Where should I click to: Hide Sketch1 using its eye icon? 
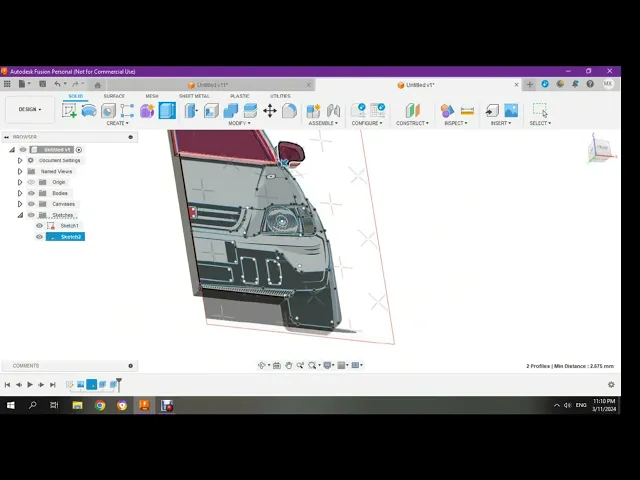40,226
